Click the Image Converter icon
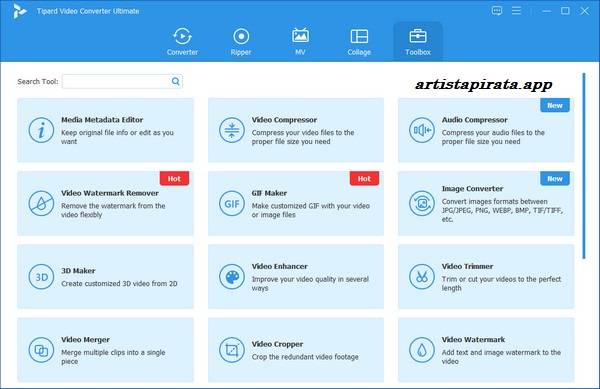The image size is (600, 389). point(422,203)
